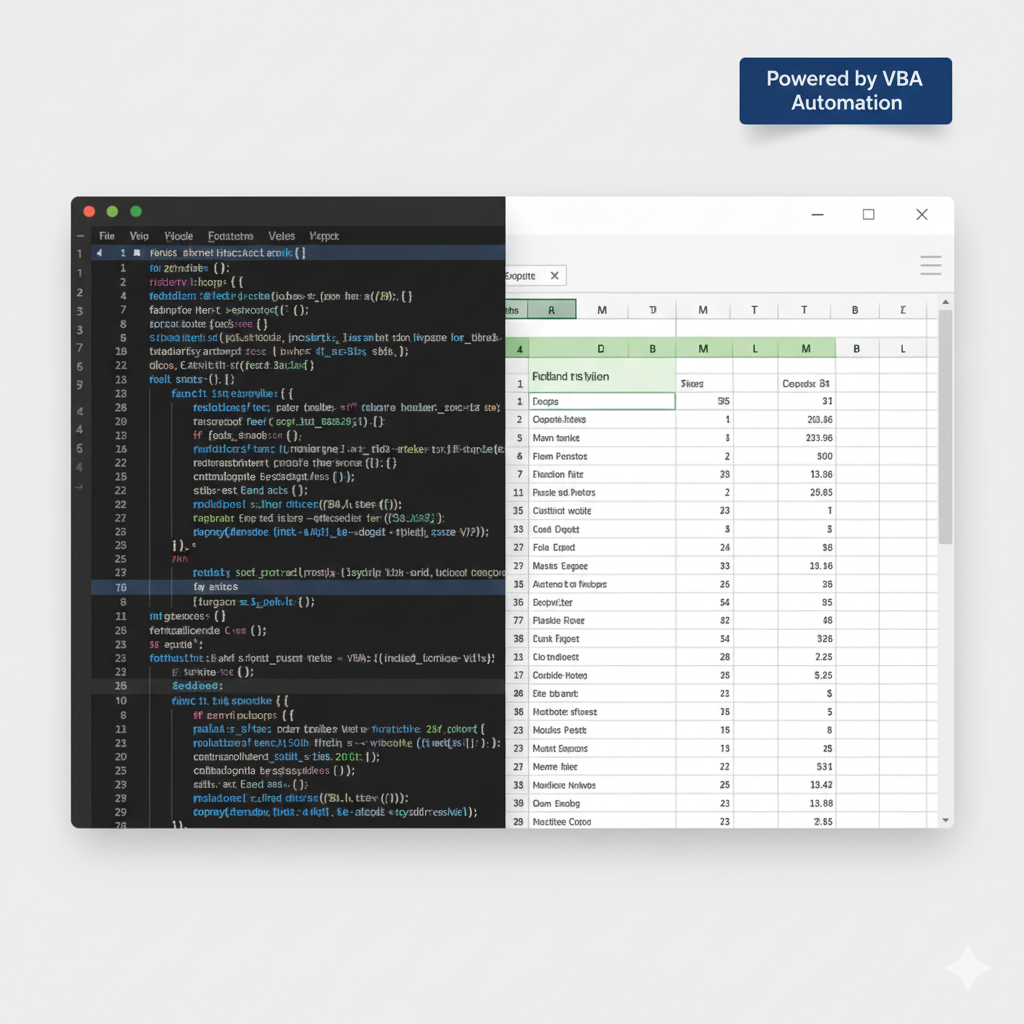Click the green zoom dot on code editor

tap(136, 211)
